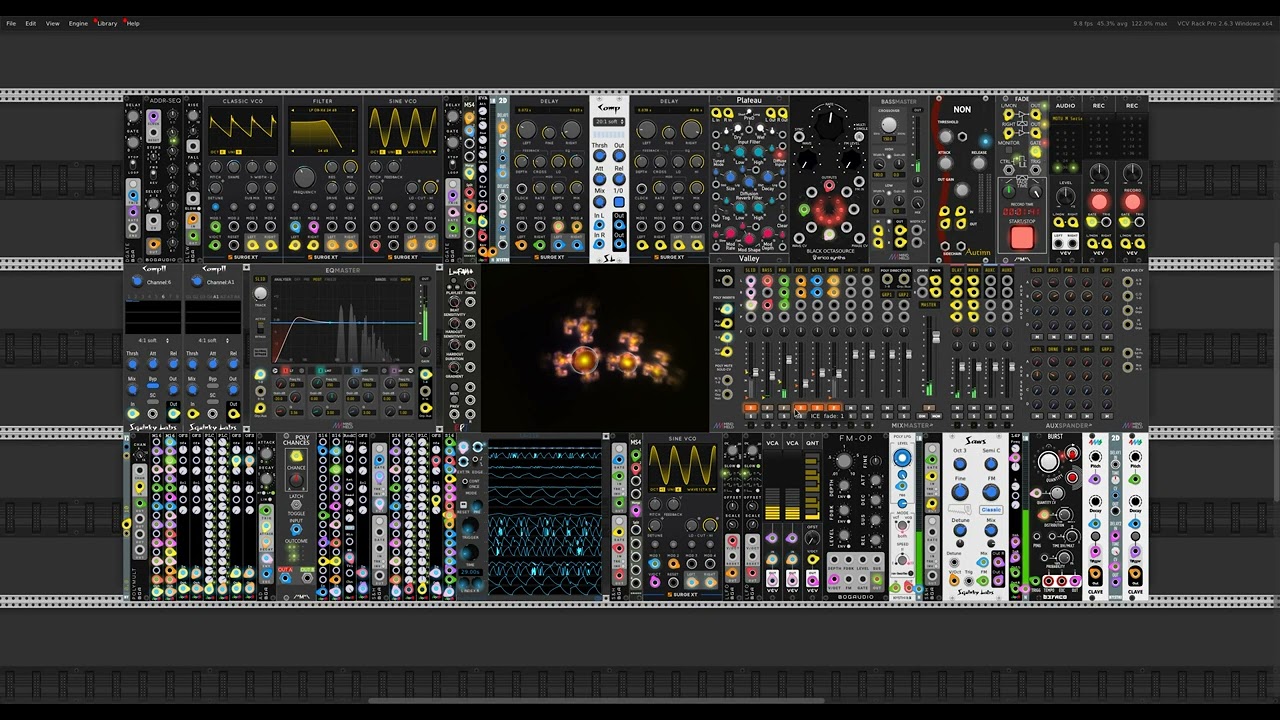Toggle SC on Comp II Channel 6
The image size is (1280, 720).
tap(153, 401)
